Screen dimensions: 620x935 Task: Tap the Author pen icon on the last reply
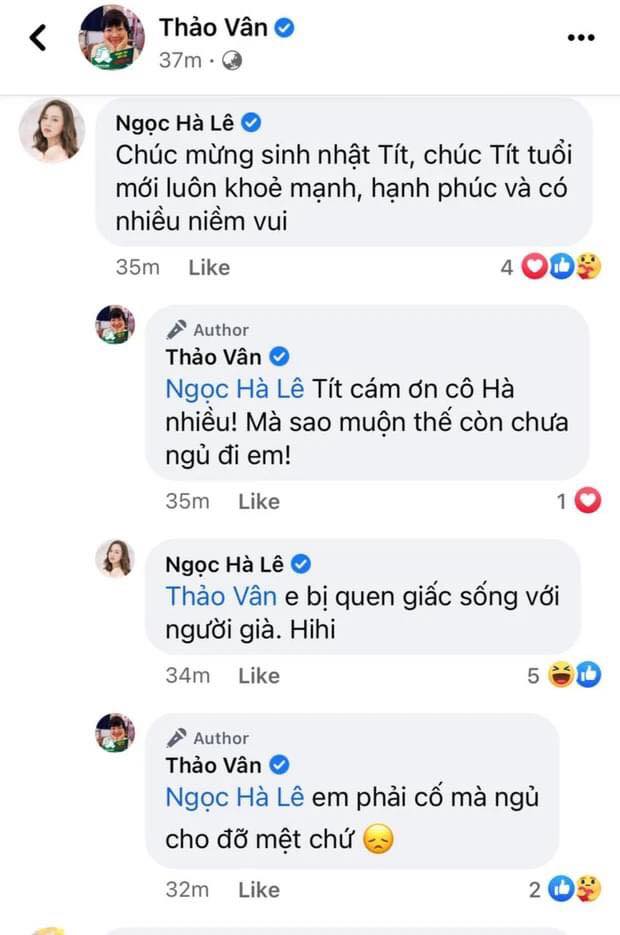[x=177, y=738]
